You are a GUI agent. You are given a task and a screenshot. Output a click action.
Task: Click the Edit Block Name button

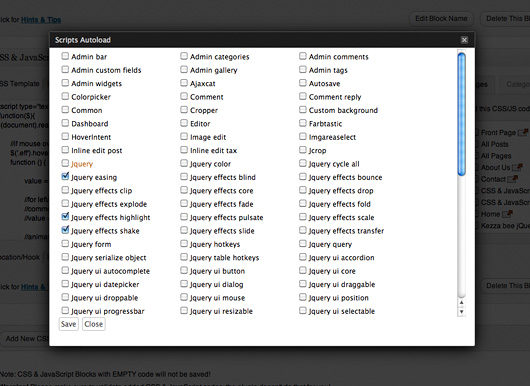pyautogui.click(x=441, y=19)
